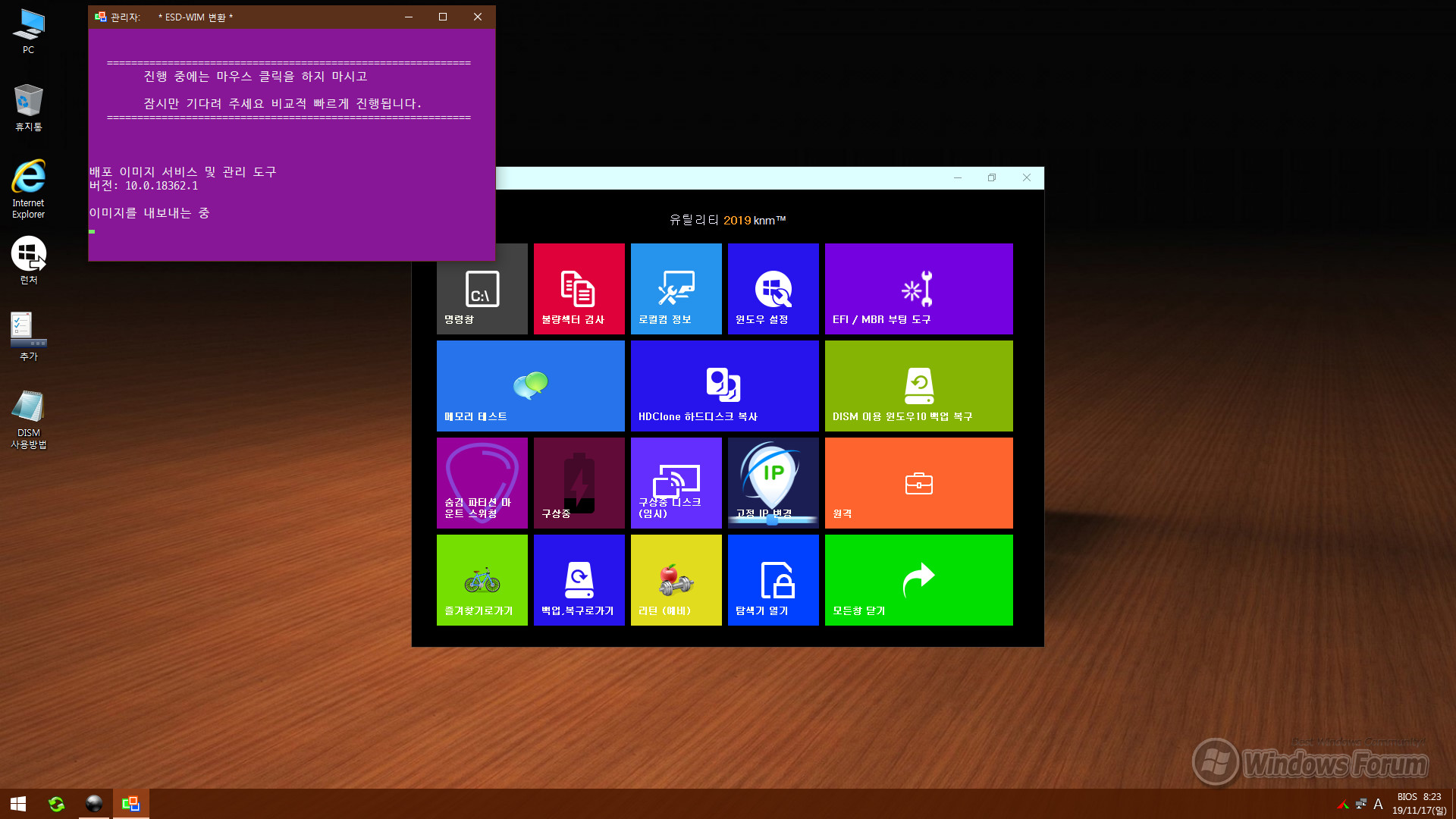
Task: Click the black sphere taskbar icon
Action: 94,804
